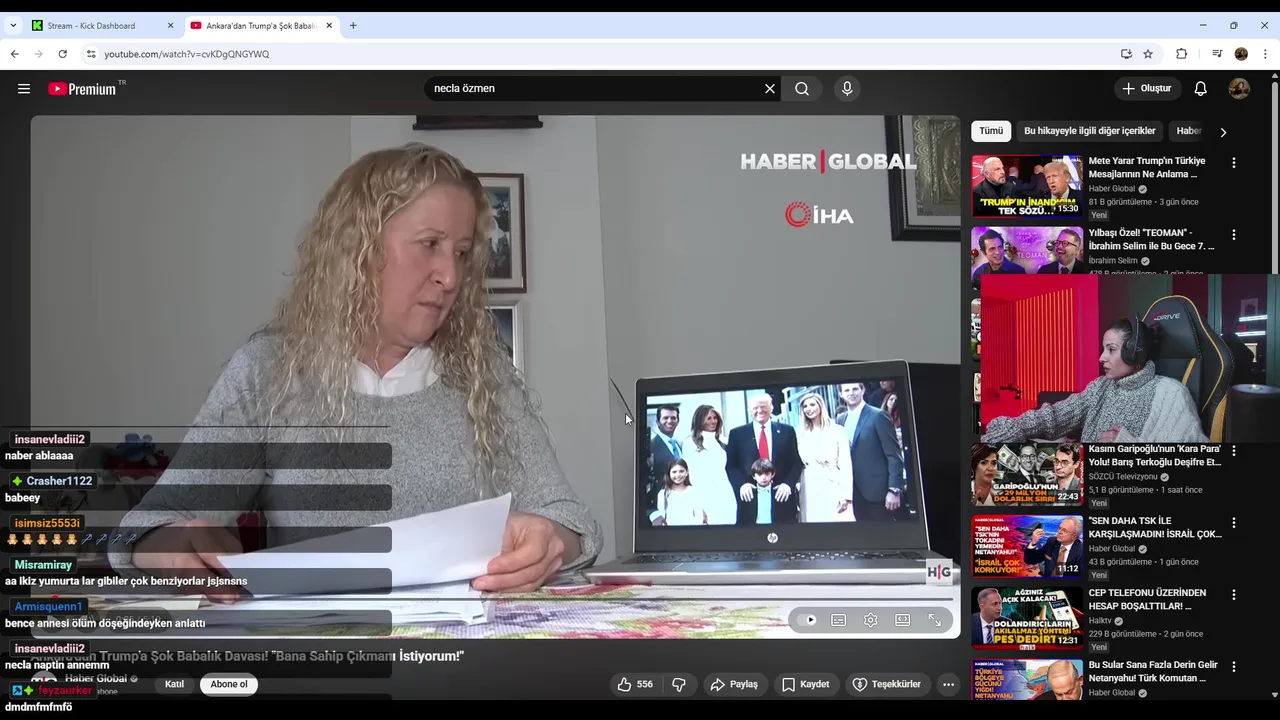This screenshot has width=1280, height=720.
Task: Open the YouTube hamburger guide menu
Action: 24,88
